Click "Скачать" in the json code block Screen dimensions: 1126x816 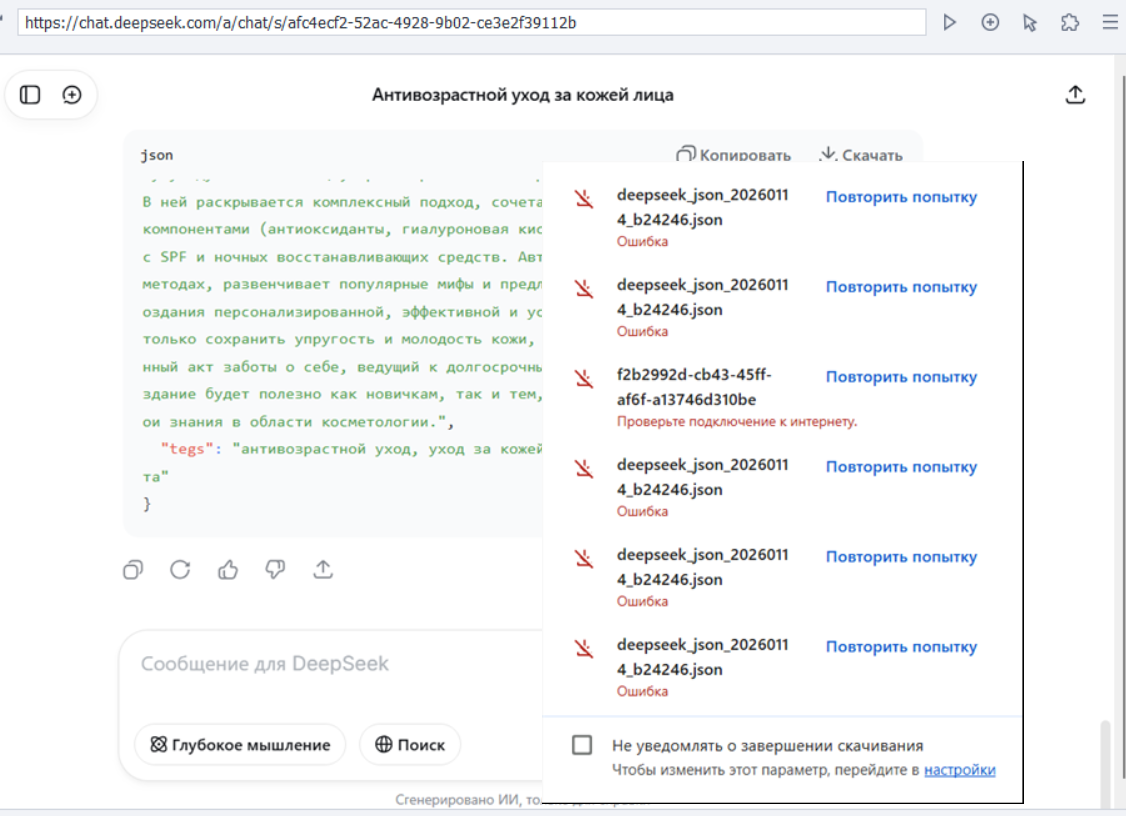pyautogui.click(x=860, y=155)
